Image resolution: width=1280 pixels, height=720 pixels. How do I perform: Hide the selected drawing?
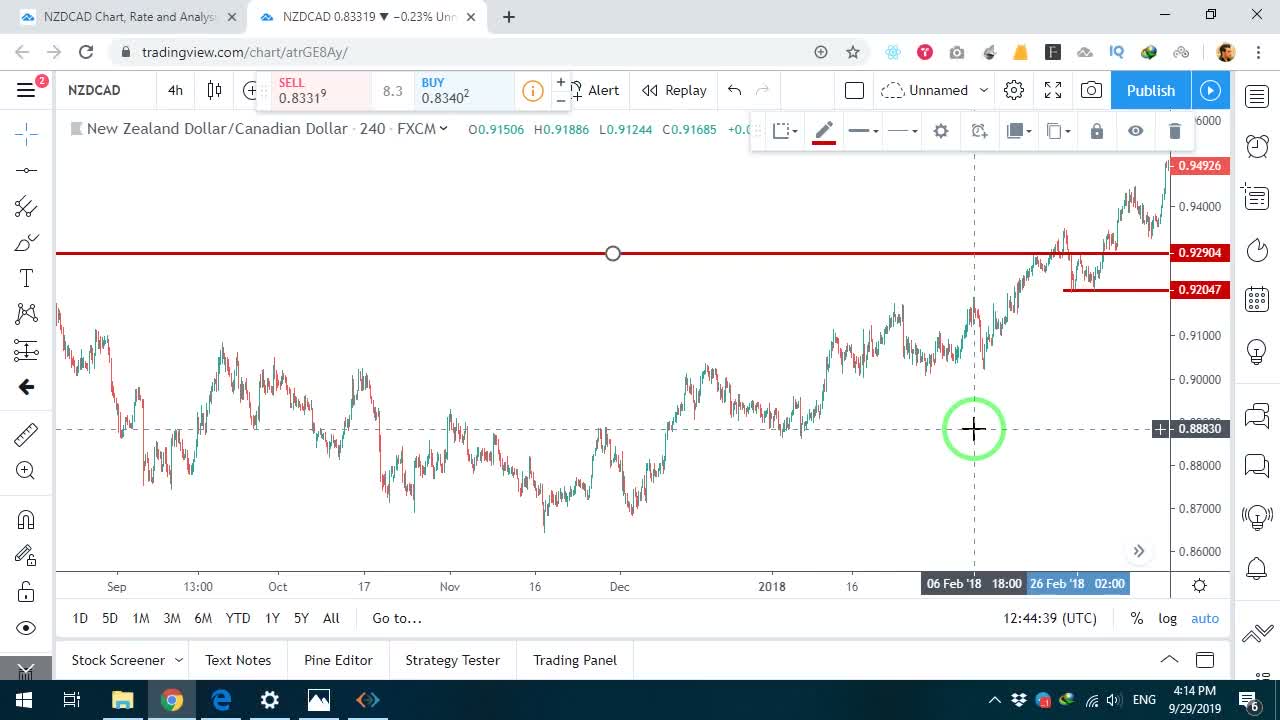[x=1136, y=131]
